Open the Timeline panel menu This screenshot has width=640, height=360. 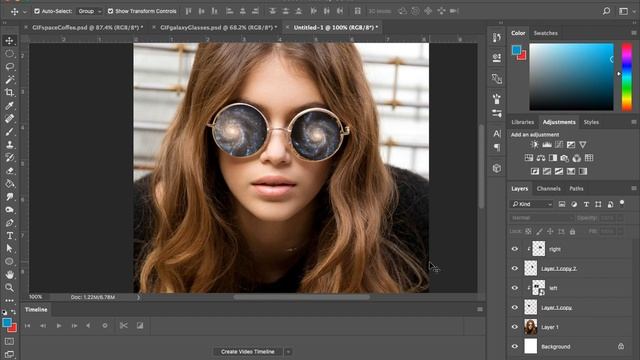(480, 309)
